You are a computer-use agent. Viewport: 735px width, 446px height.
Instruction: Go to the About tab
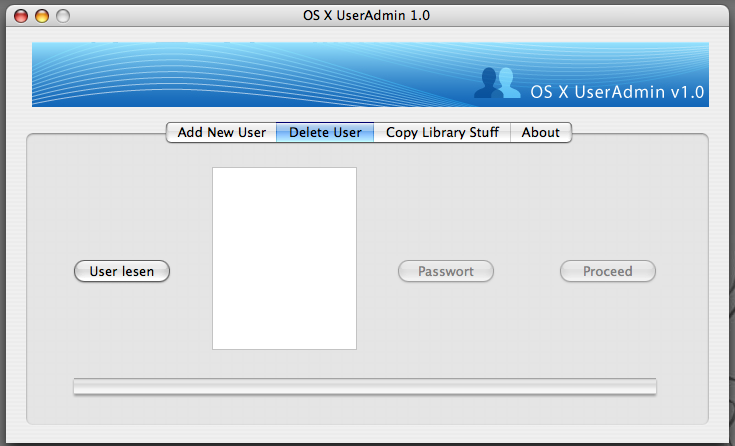541,132
